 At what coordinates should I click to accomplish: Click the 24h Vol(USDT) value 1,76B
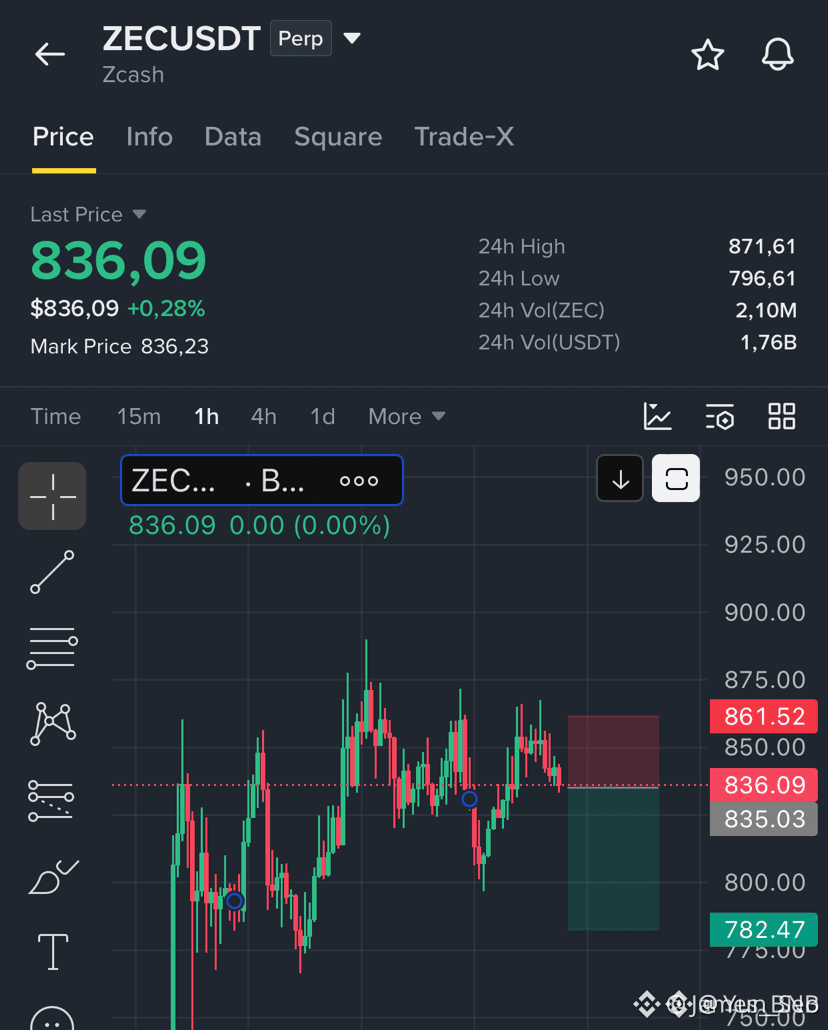point(768,342)
